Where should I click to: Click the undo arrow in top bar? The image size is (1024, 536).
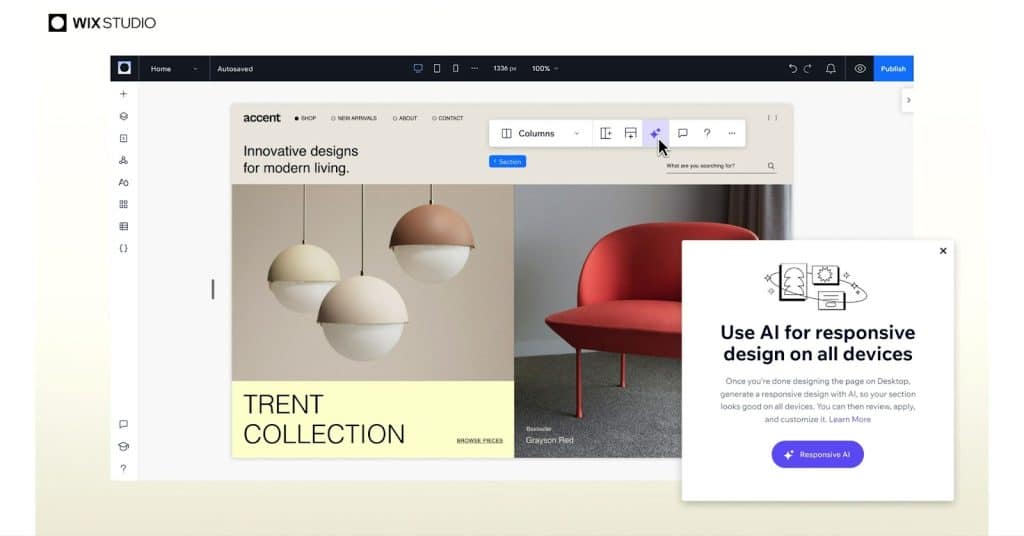[792, 69]
